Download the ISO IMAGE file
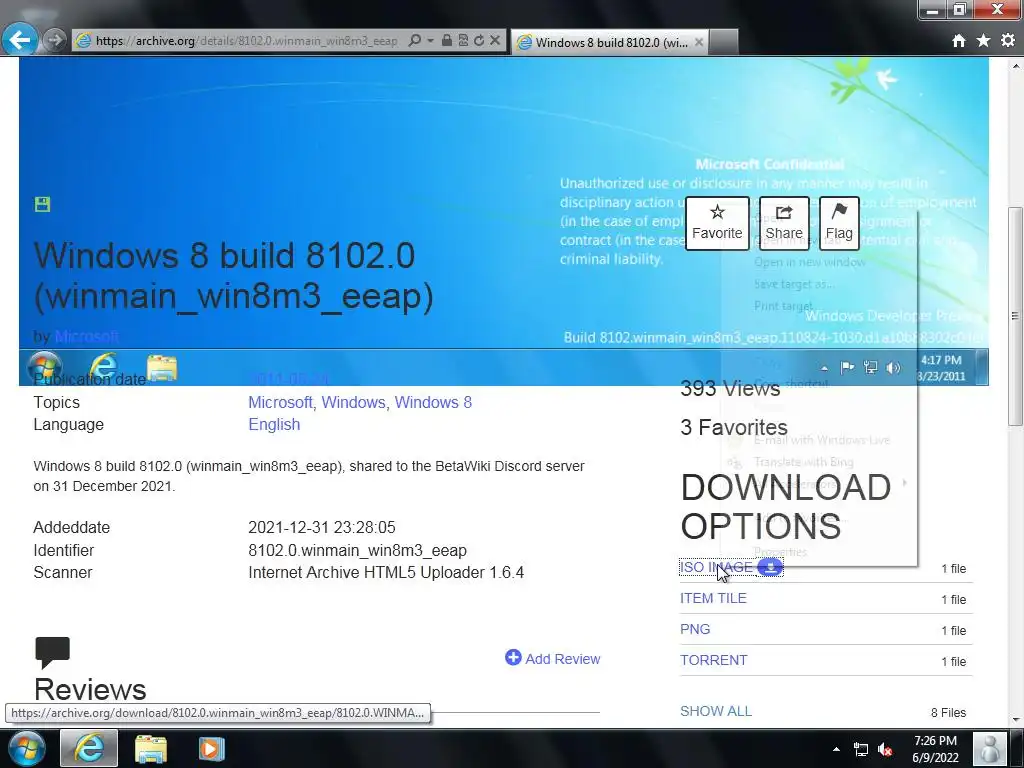This screenshot has width=1024, height=768. (716, 567)
